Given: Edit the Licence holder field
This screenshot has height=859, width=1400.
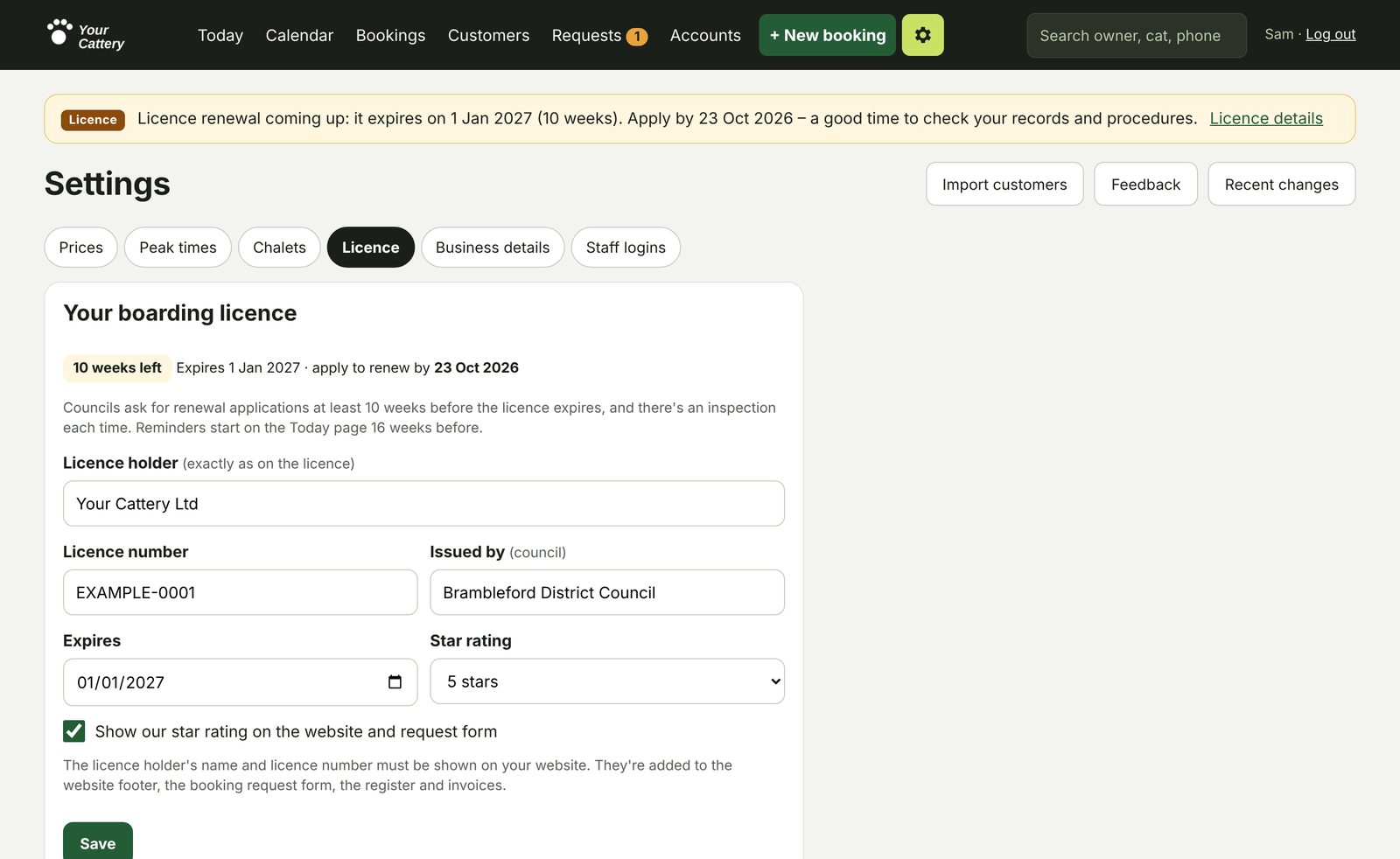Looking at the screenshot, I should tap(423, 503).
